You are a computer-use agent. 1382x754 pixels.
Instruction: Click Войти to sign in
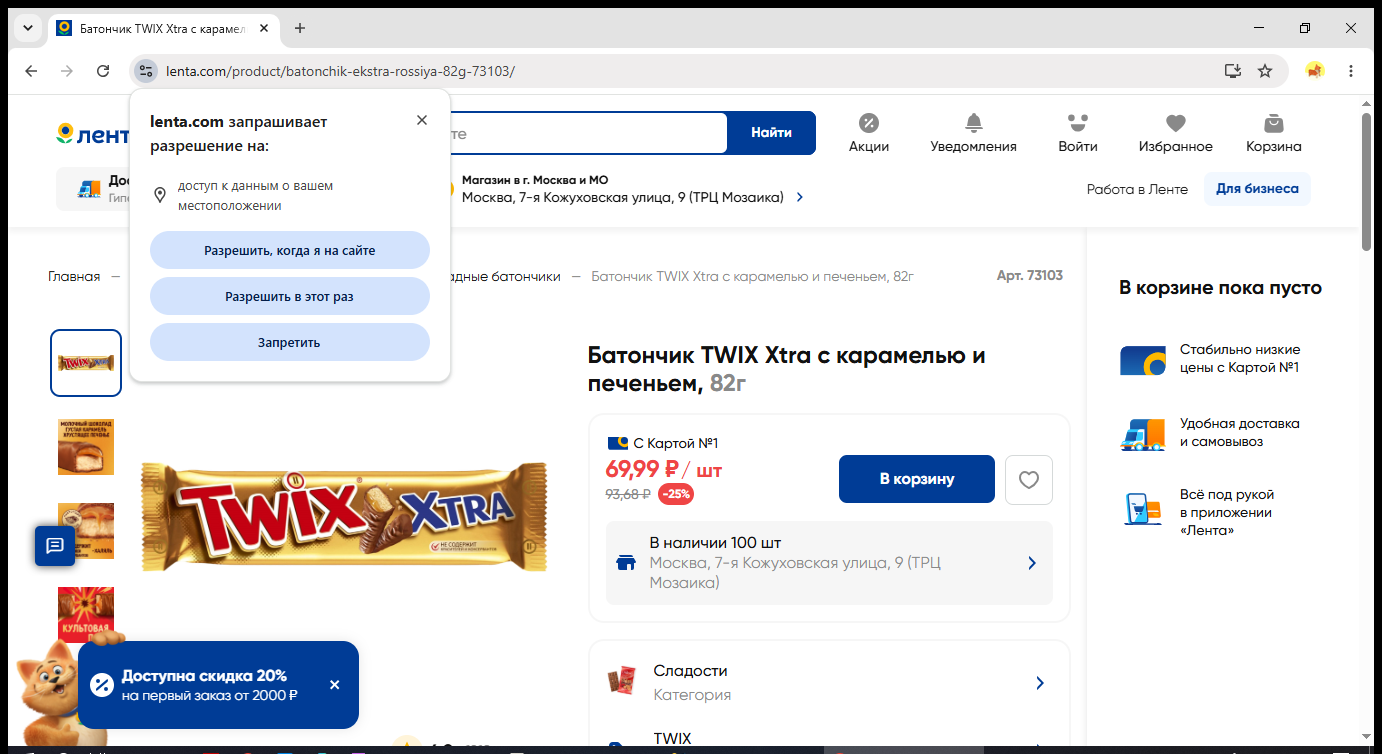(x=1078, y=133)
